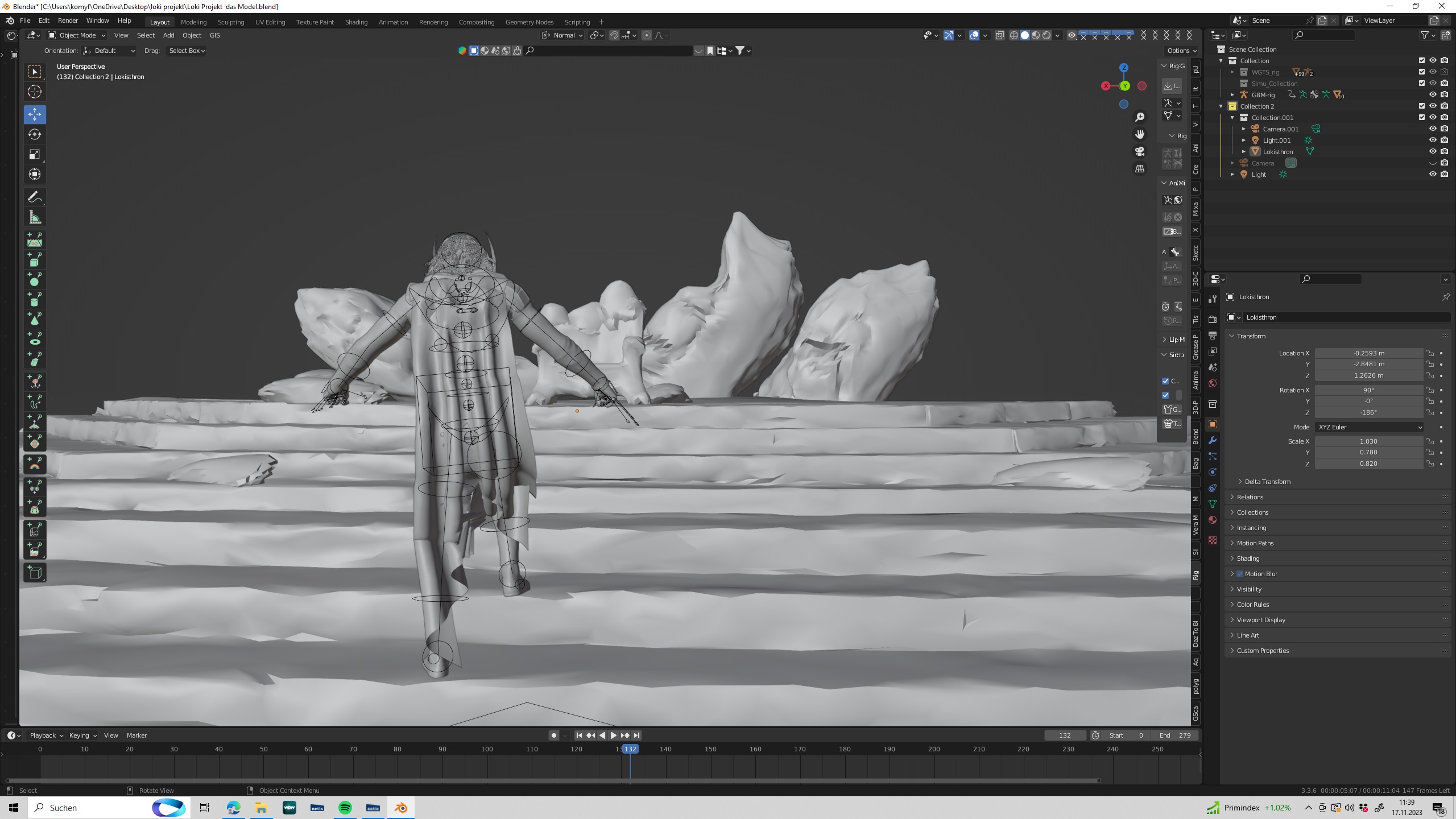Open the Object Mode dropdown

click(77, 35)
